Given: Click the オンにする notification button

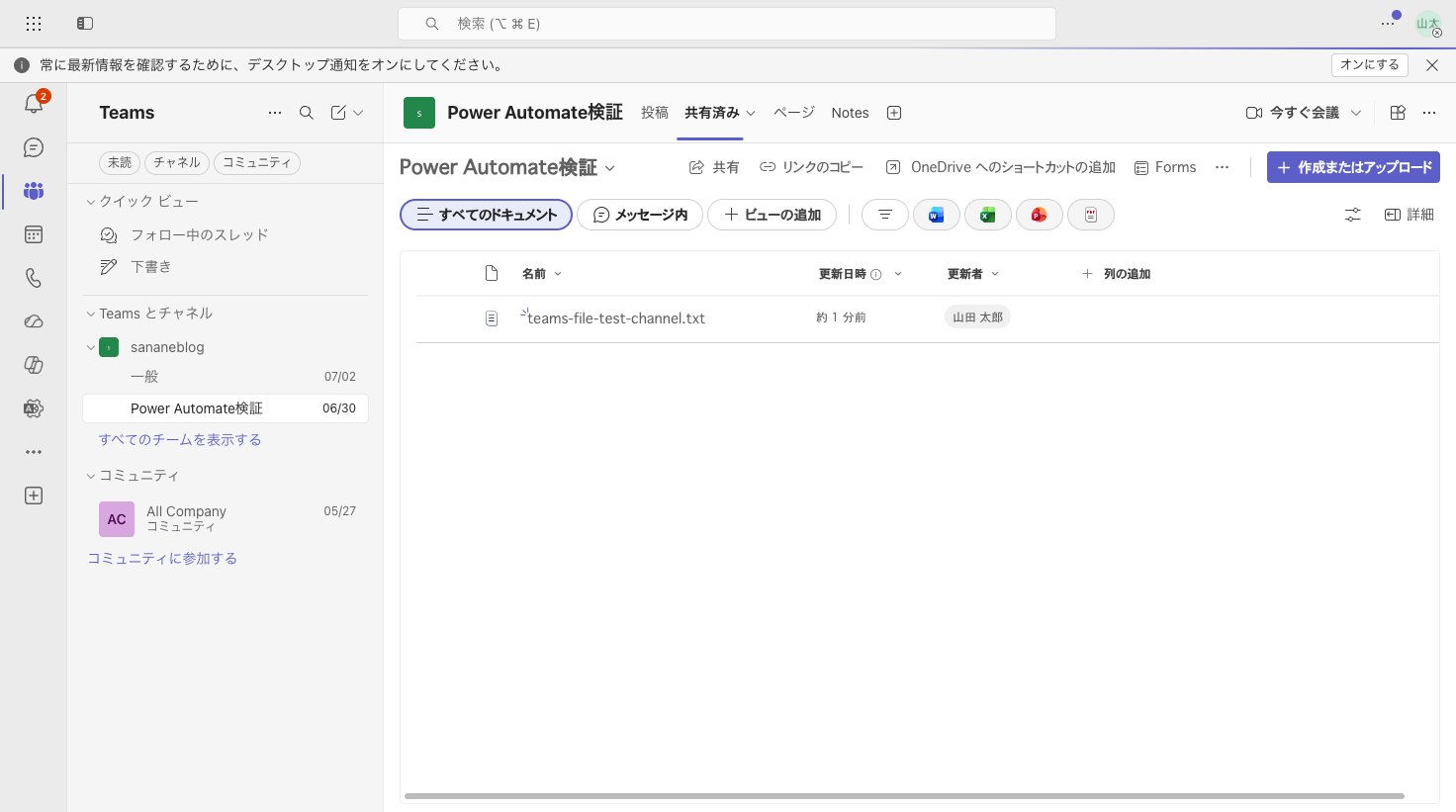Looking at the screenshot, I should 1370,64.
